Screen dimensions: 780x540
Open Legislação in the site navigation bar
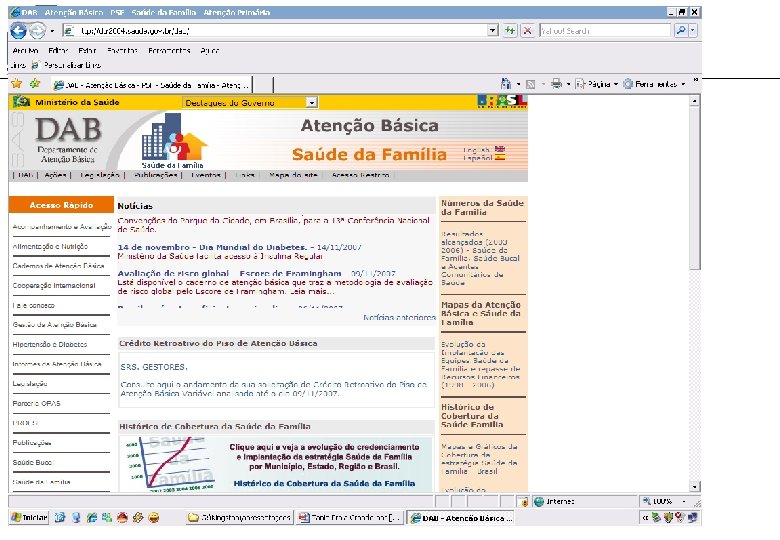[100, 175]
